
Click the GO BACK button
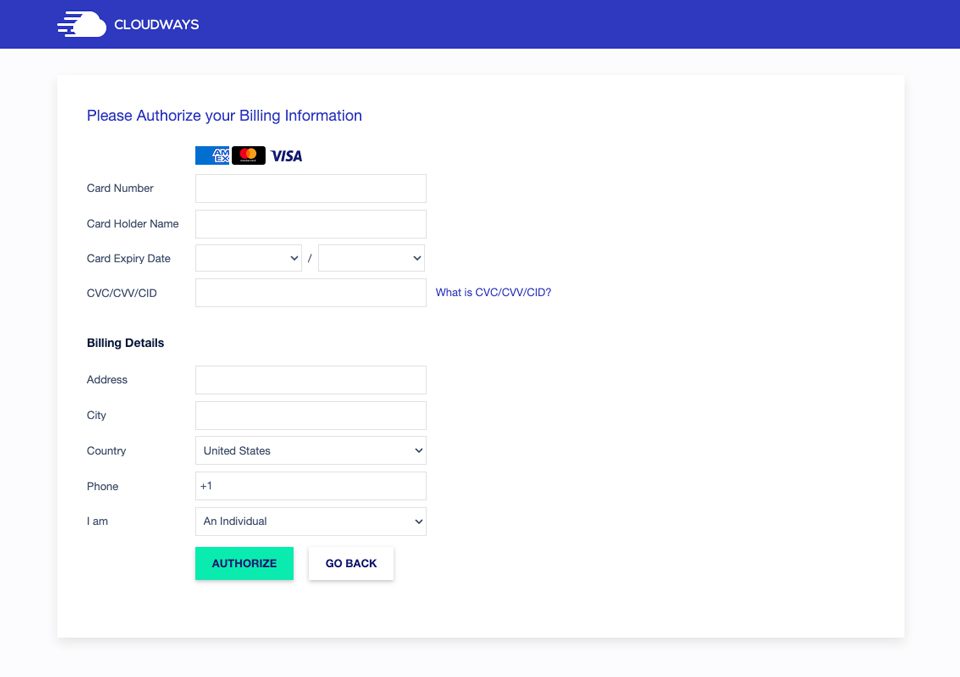click(x=350, y=563)
